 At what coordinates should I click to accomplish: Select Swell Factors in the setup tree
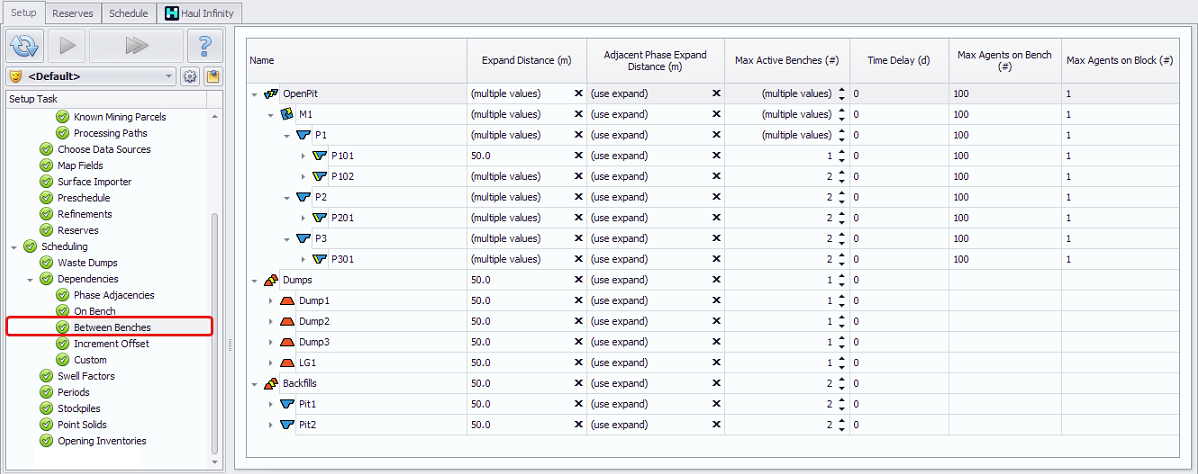[x=86, y=376]
